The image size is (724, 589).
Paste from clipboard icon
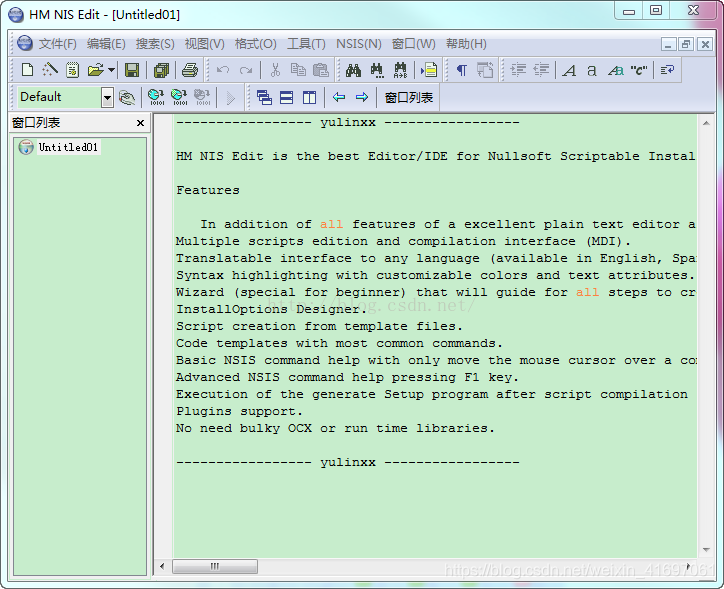pyautogui.click(x=321, y=70)
